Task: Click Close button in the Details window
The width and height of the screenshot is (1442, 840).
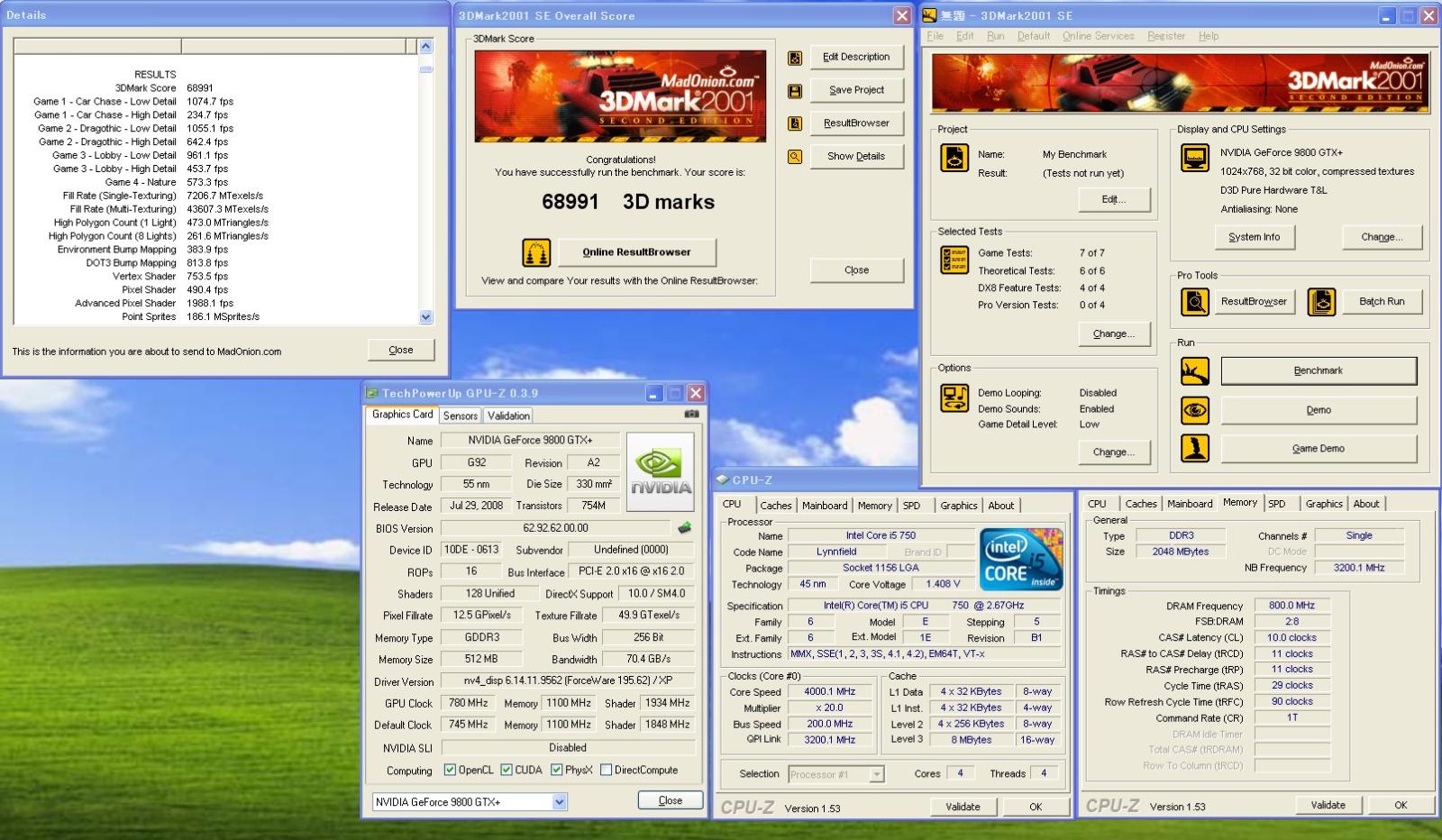Action: (x=401, y=350)
